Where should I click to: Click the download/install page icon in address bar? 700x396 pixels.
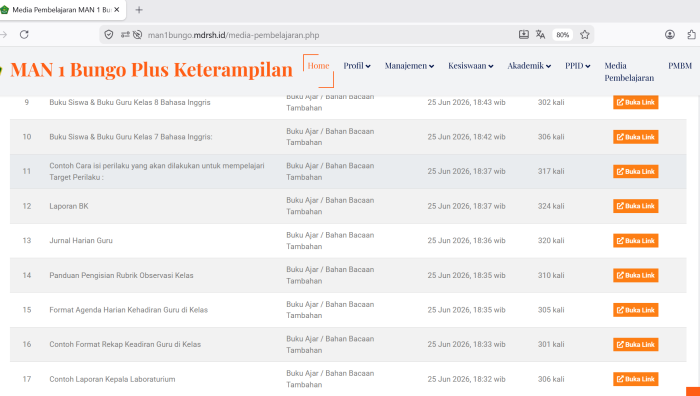coord(524,34)
